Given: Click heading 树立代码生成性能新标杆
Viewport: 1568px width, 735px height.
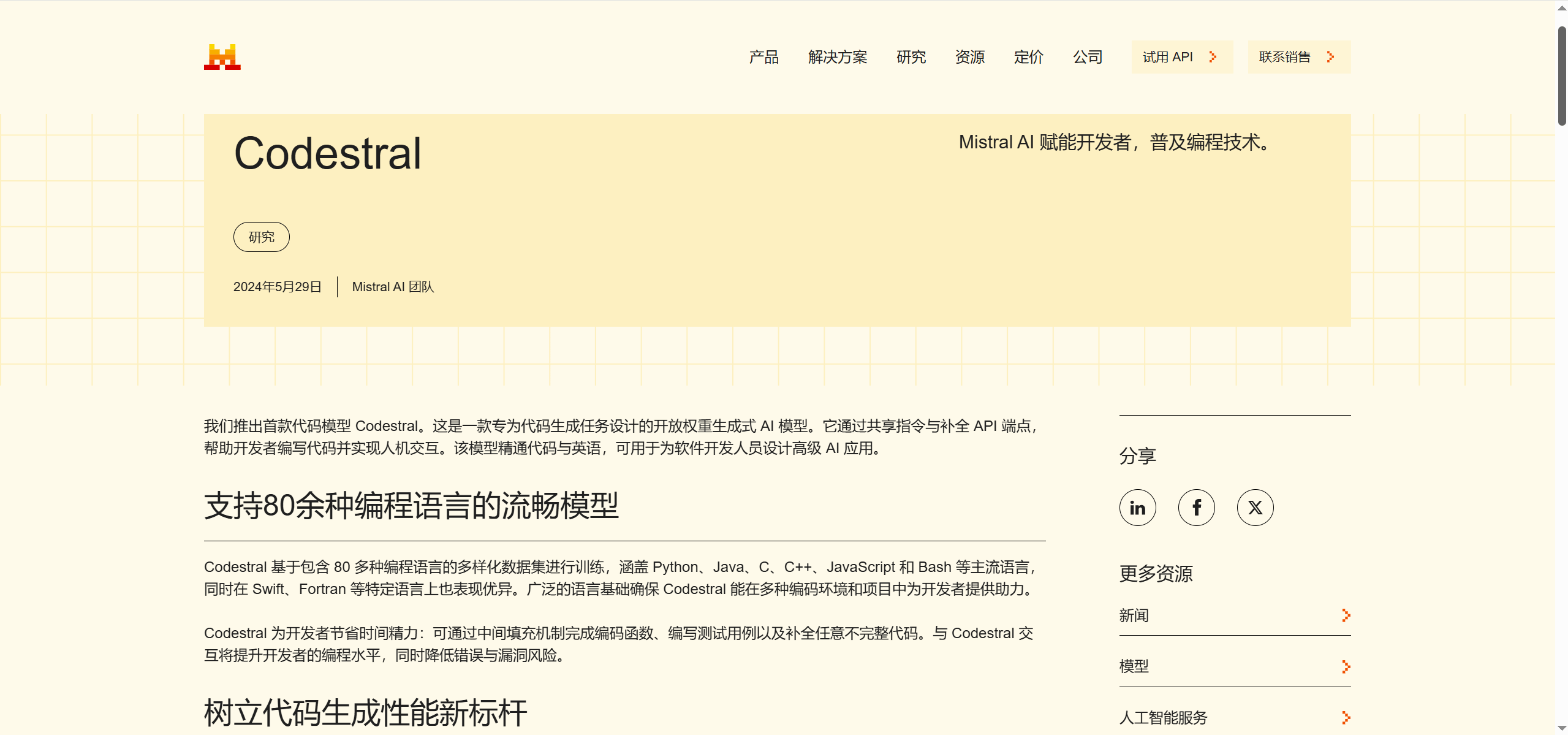Looking at the screenshot, I should (x=365, y=712).
